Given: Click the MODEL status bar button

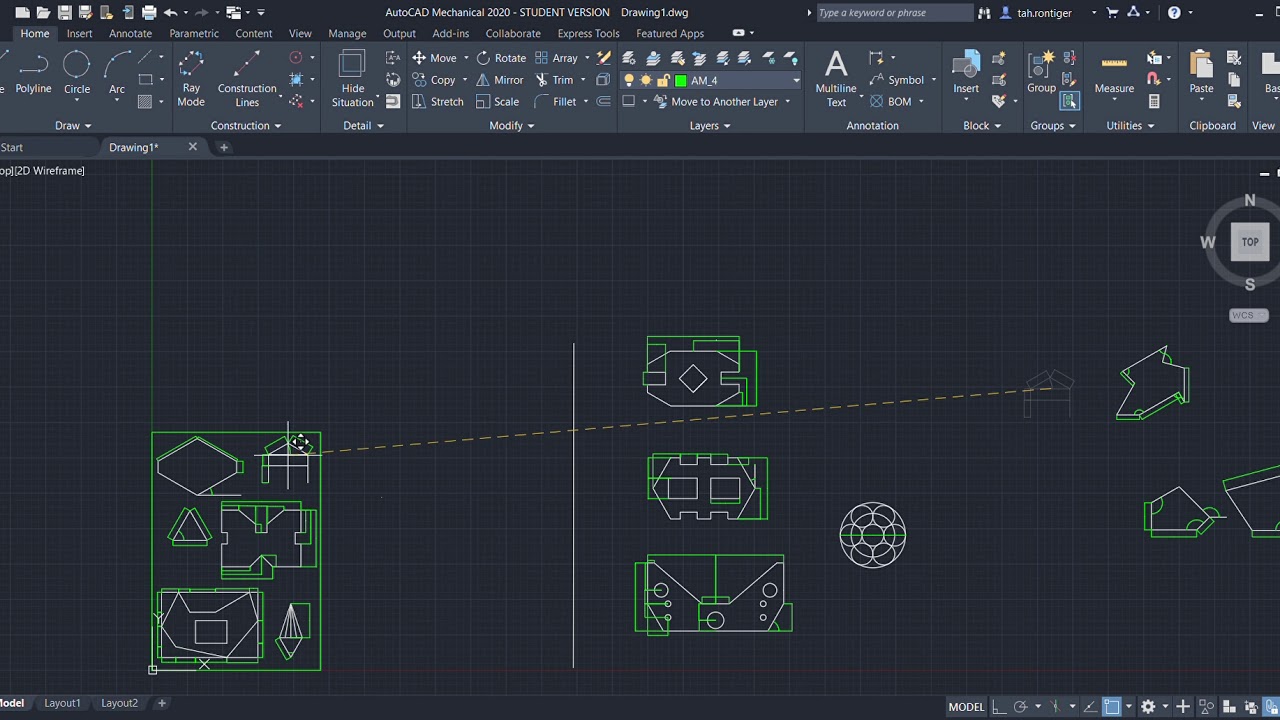Looking at the screenshot, I should click(966, 707).
